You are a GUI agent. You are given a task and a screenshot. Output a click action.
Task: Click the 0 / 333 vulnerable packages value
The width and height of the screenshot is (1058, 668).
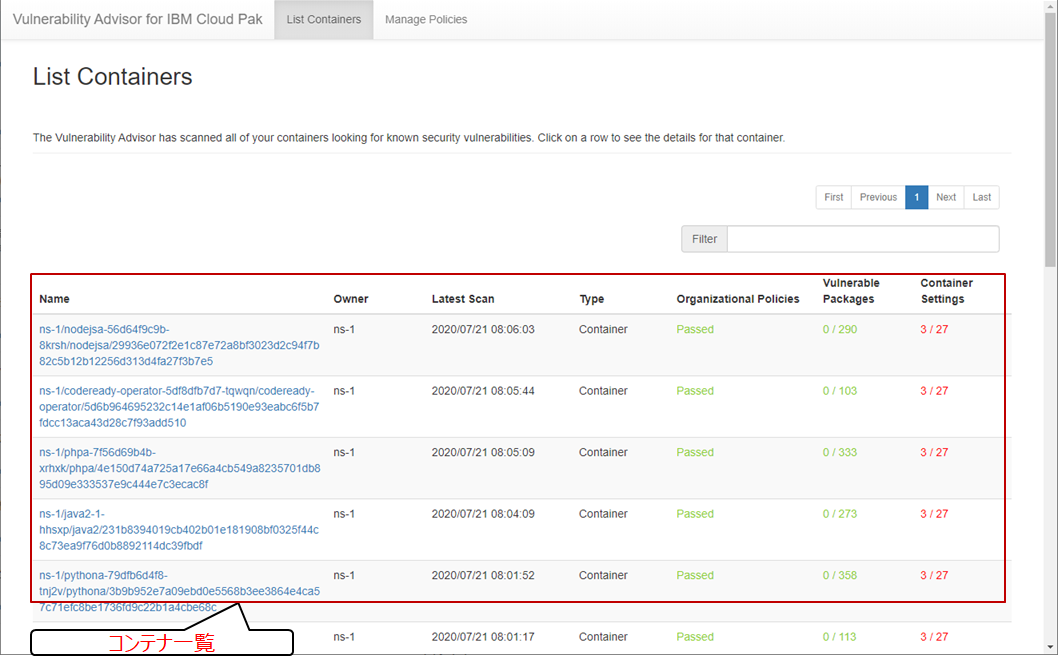pos(839,452)
